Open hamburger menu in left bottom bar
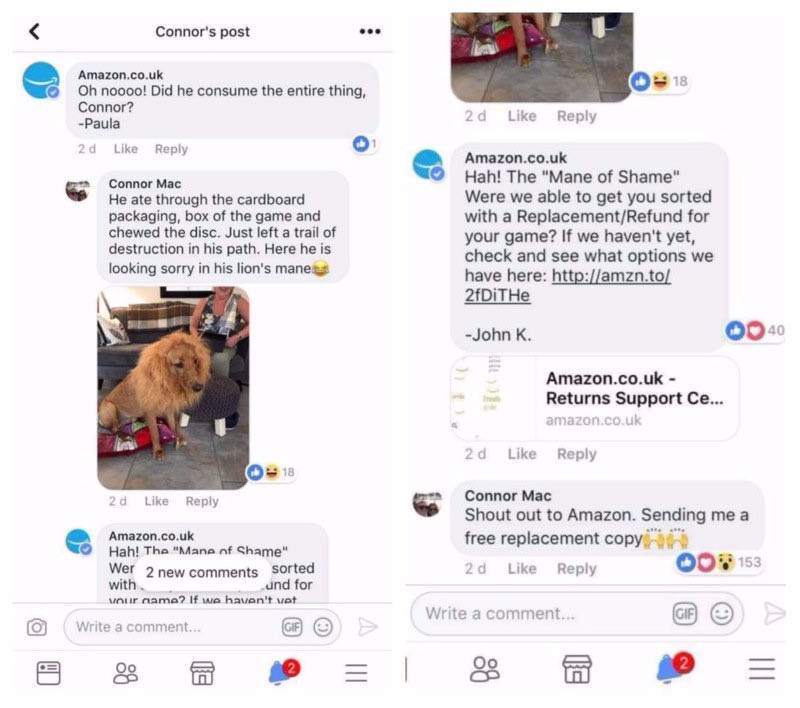The image size is (800, 708). tap(356, 673)
